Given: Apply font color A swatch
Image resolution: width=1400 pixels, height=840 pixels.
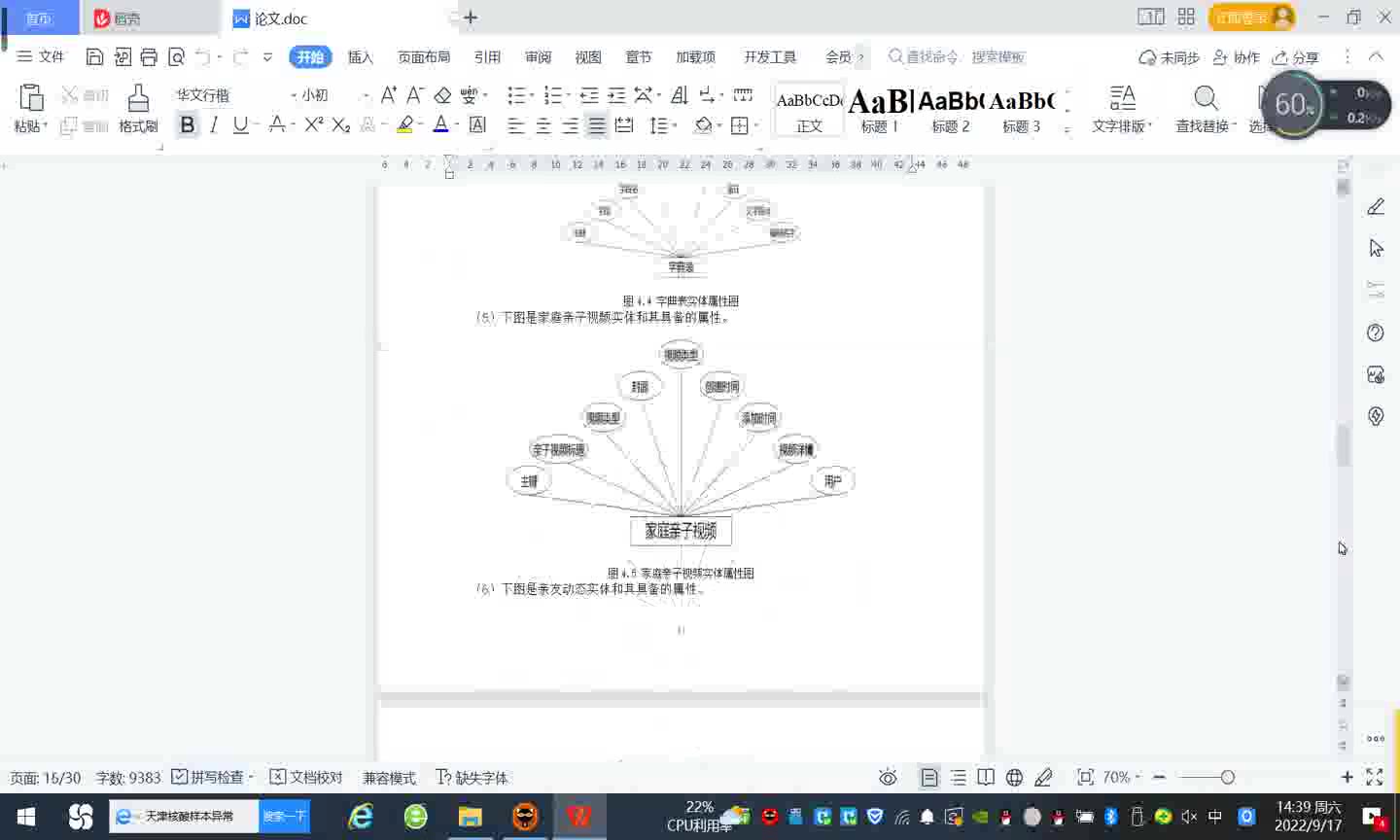Looking at the screenshot, I should pyautogui.click(x=440, y=124).
